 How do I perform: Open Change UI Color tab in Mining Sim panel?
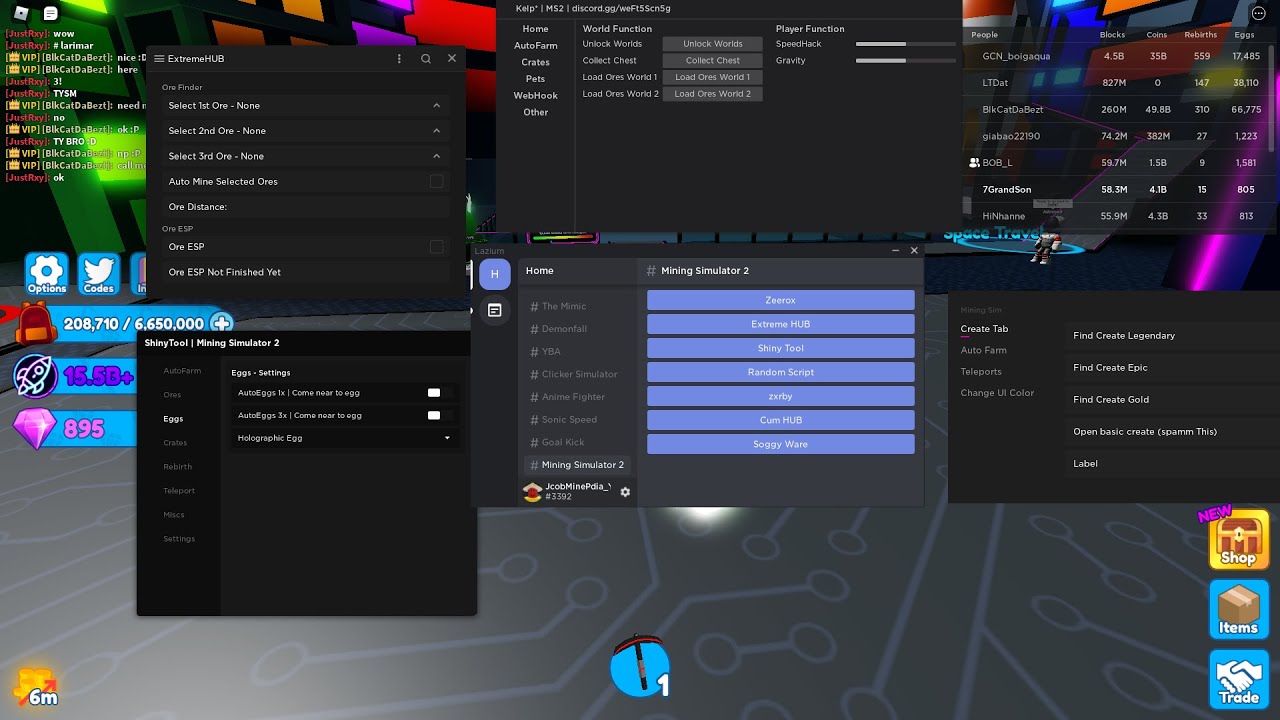(998, 393)
